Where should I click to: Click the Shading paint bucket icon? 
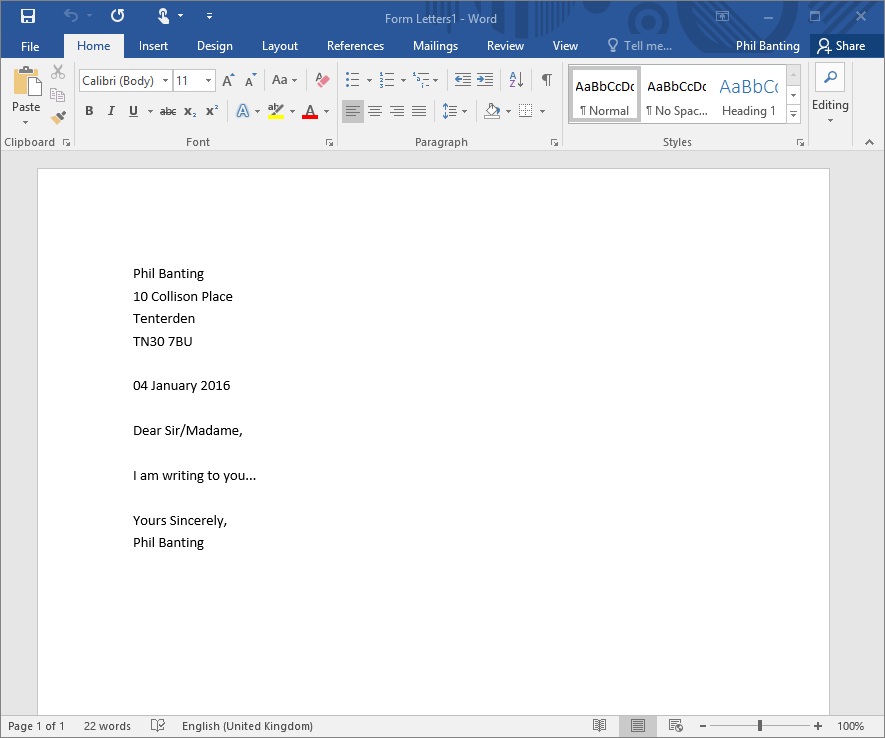492,111
